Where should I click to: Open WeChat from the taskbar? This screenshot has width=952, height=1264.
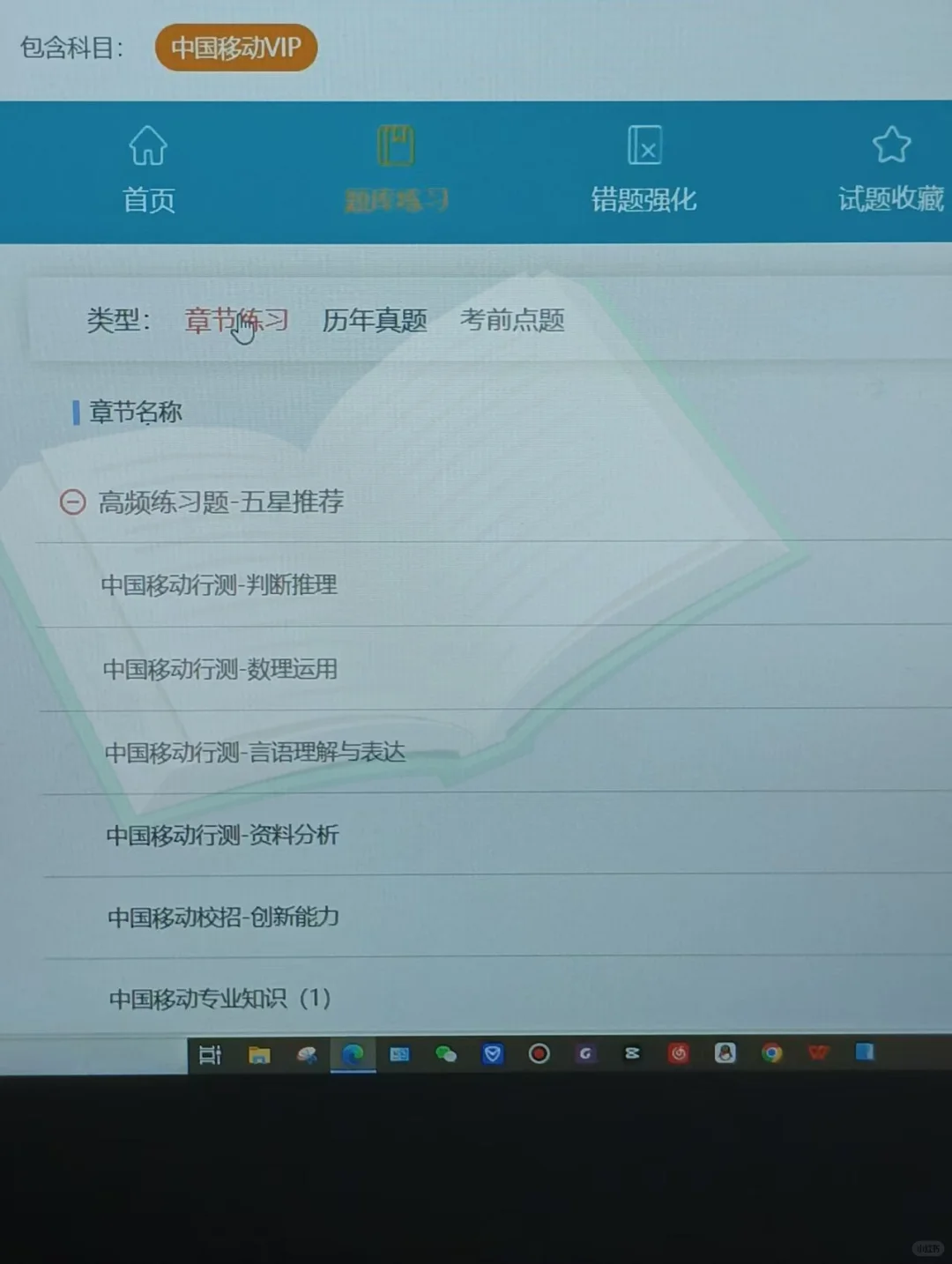click(446, 1054)
